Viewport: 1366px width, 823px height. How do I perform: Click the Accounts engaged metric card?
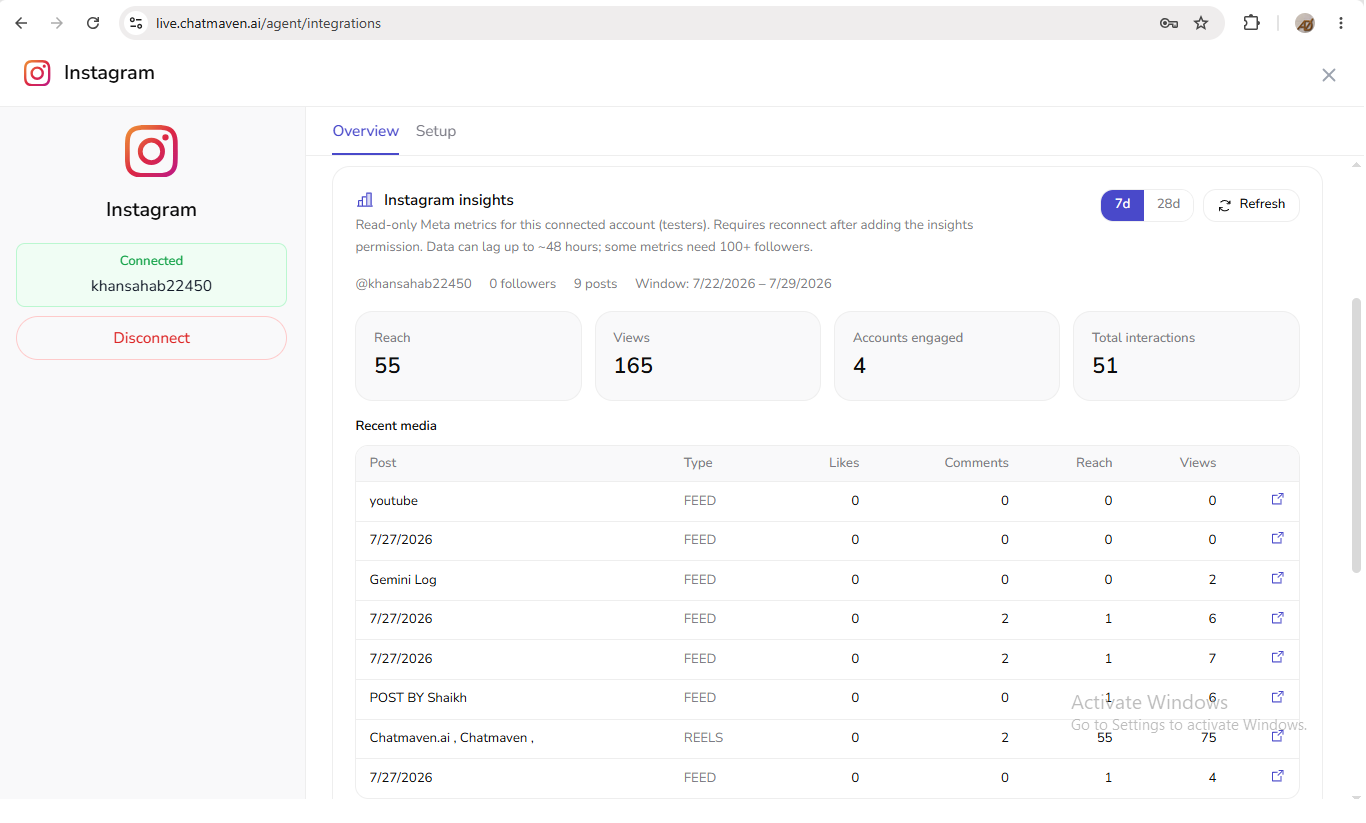[947, 356]
